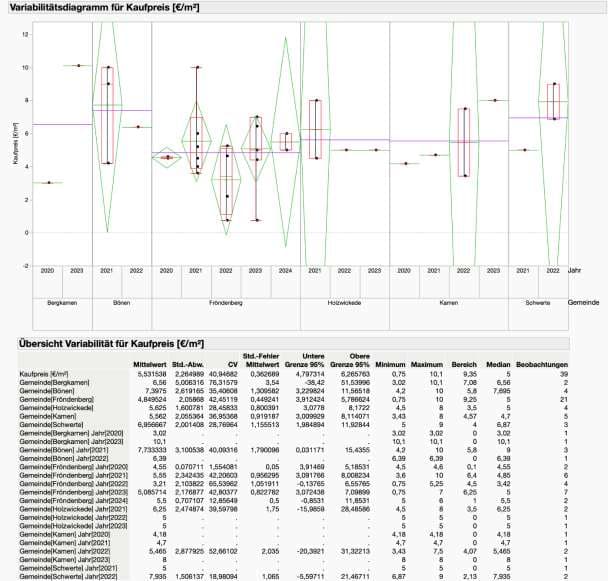This screenshot has width=608, height=581.
Task: Click the Kaufpreis y-axis label
Action: coord(16,144)
